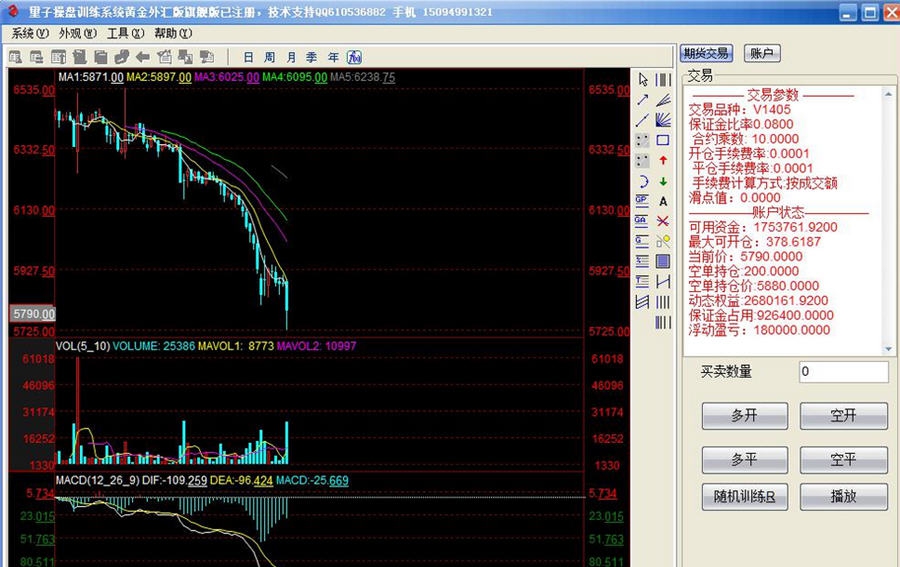The width and height of the screenshot is (900, 567).
Task: Click the VOL(5_10) indicator title
Action: [82, 346]
